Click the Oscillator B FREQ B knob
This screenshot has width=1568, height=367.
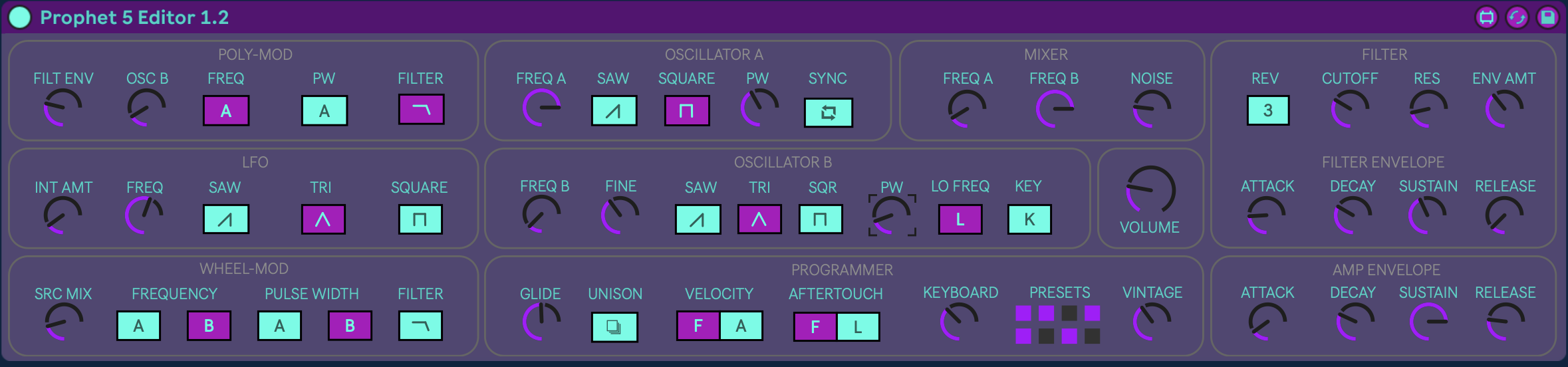[542, 214]
